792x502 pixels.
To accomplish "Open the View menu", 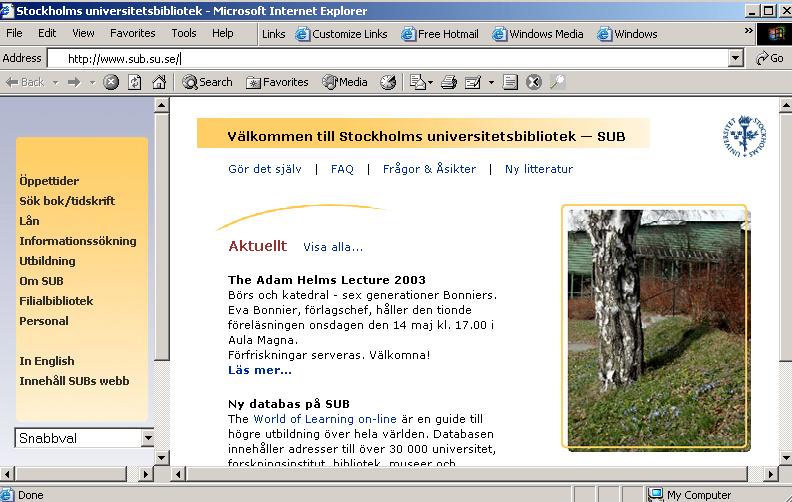I will (x=83, y=33).
